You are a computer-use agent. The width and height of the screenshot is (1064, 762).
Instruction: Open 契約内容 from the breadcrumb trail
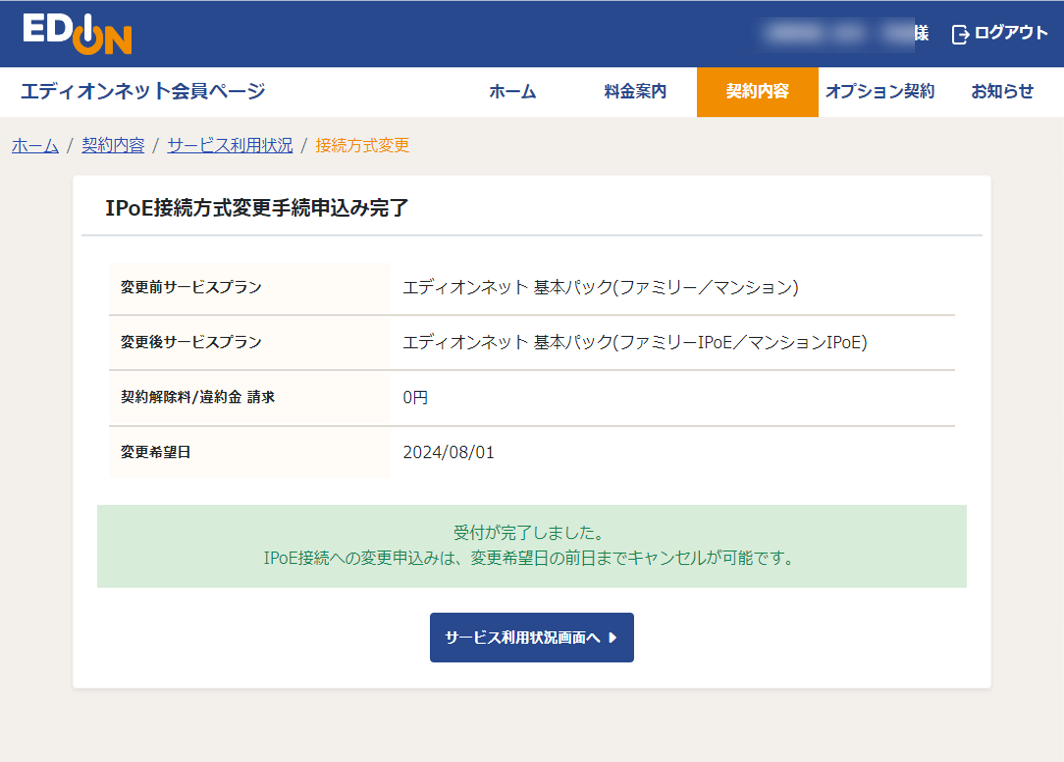point(112,145)
